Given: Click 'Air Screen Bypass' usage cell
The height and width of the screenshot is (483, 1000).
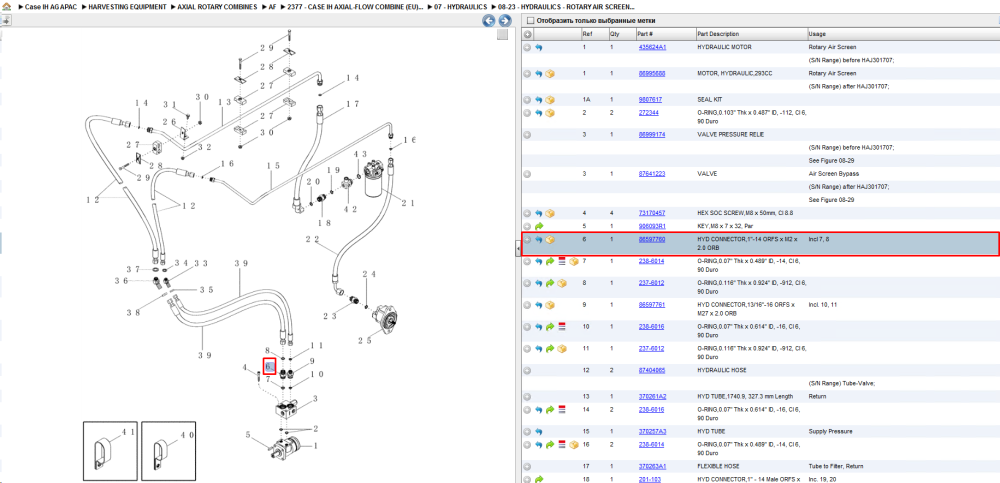Looking at the screenshot, I should click(x=834, y=174).
